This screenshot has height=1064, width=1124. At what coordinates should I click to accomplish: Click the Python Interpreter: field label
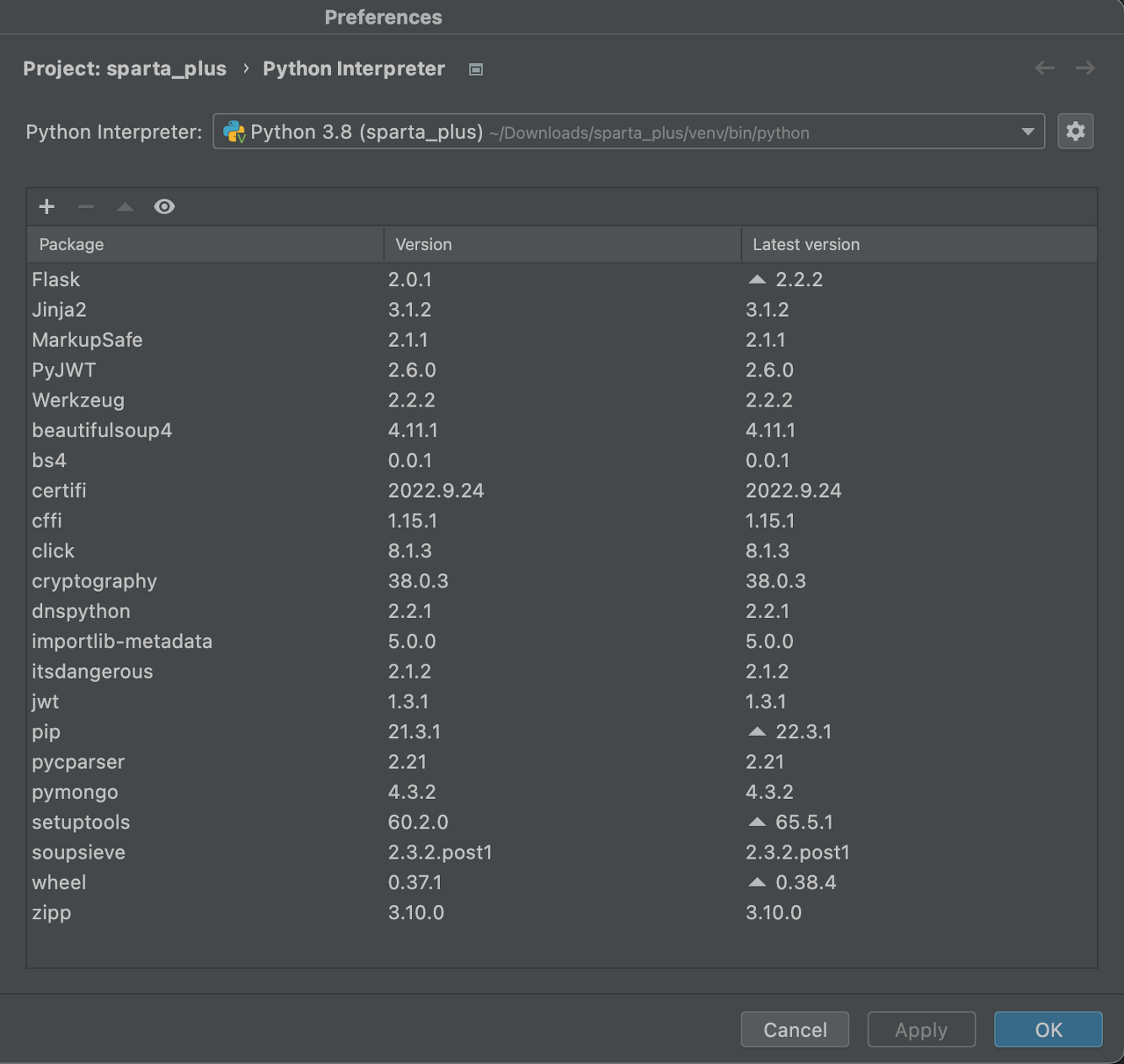(x=114, y=132)
